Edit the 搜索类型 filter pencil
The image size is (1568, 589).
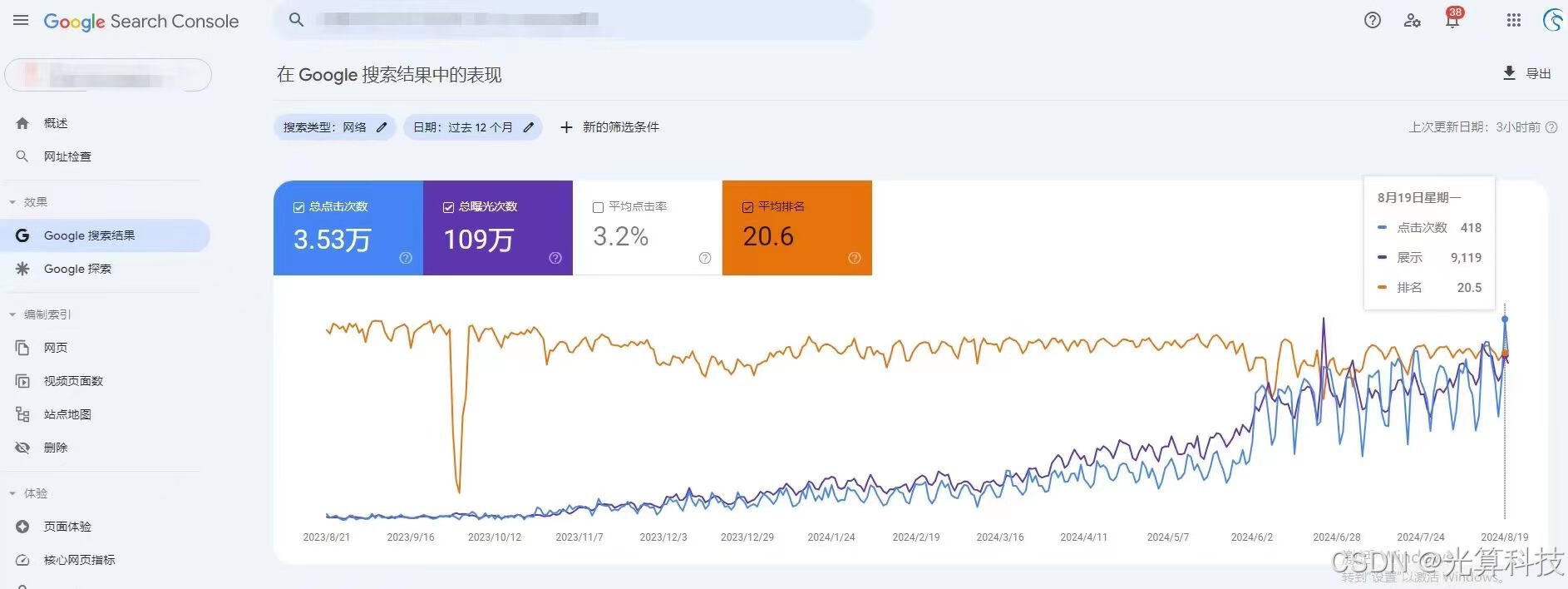pos(382,127)
